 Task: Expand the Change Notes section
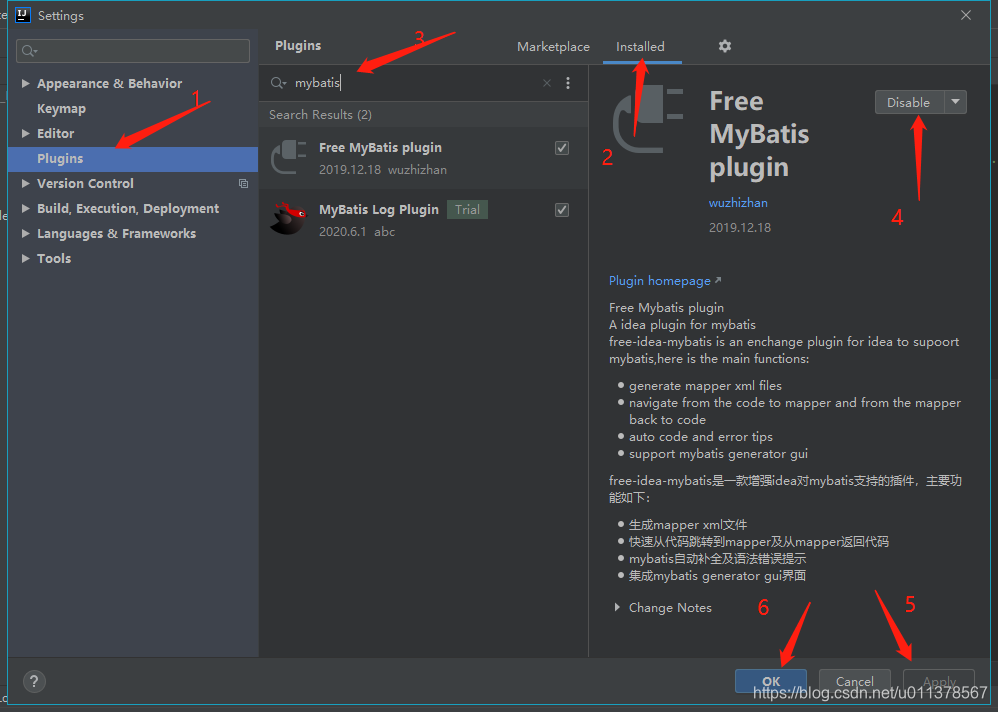(617, 608)
